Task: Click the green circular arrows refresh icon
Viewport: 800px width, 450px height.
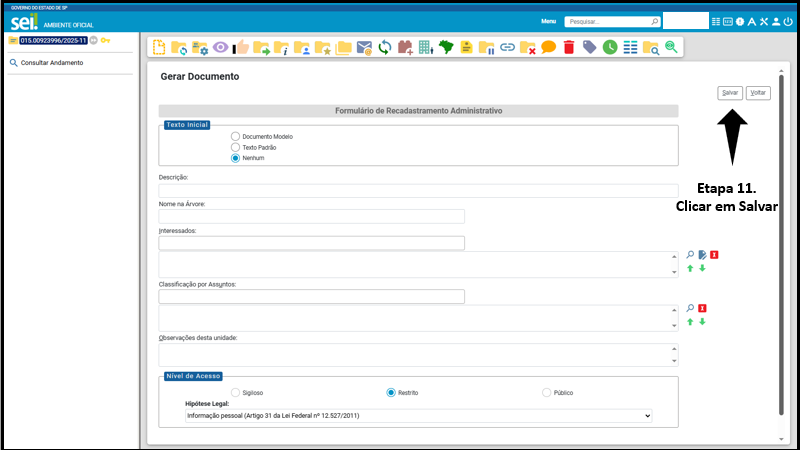Action: pos(384,47)
